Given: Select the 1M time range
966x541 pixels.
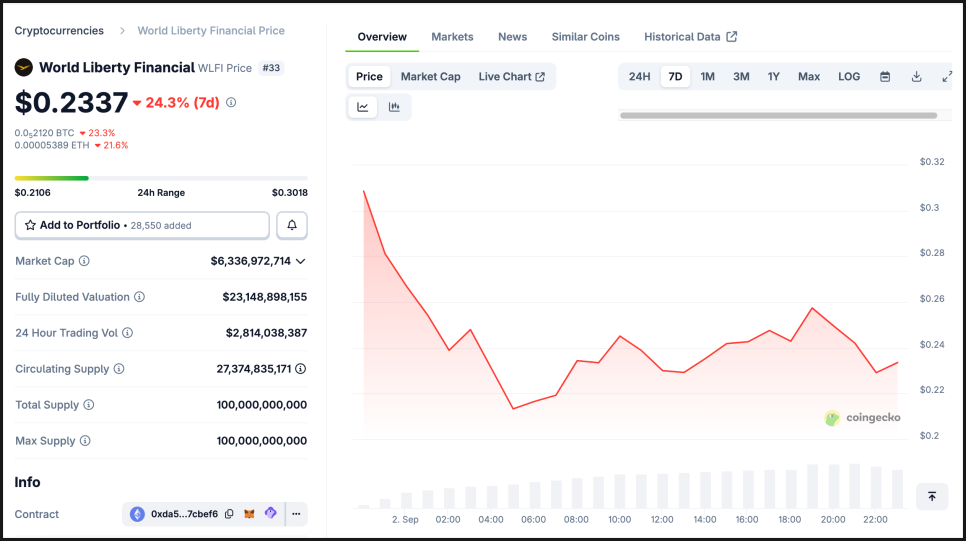Looking at the screenshot, I should pos(707,76).
